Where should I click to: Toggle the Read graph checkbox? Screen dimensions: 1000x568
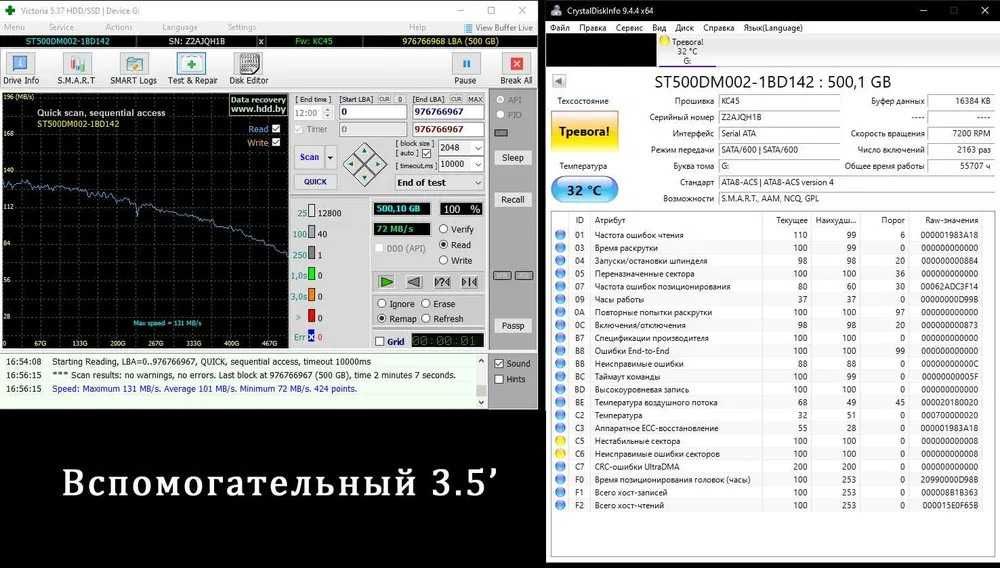click(x=276, y=128)
